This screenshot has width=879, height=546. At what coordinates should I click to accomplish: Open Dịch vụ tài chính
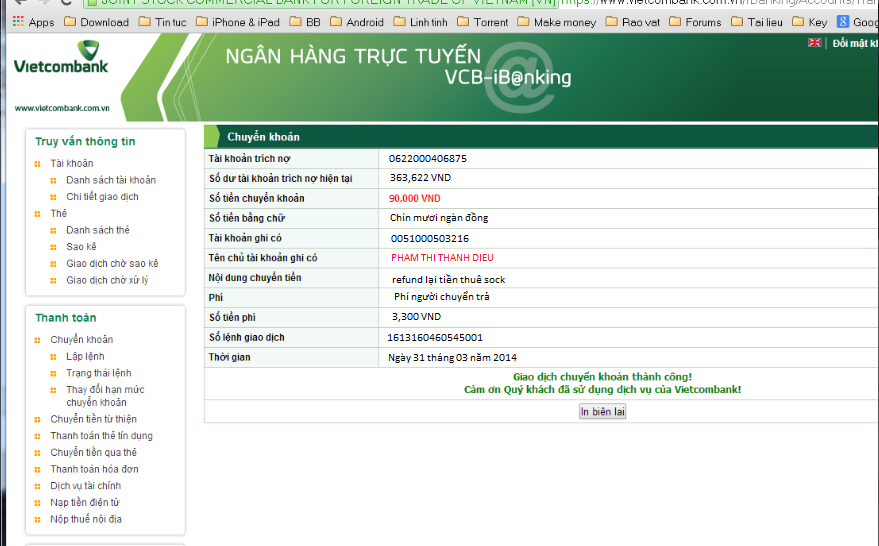click(x=86, y=485)
